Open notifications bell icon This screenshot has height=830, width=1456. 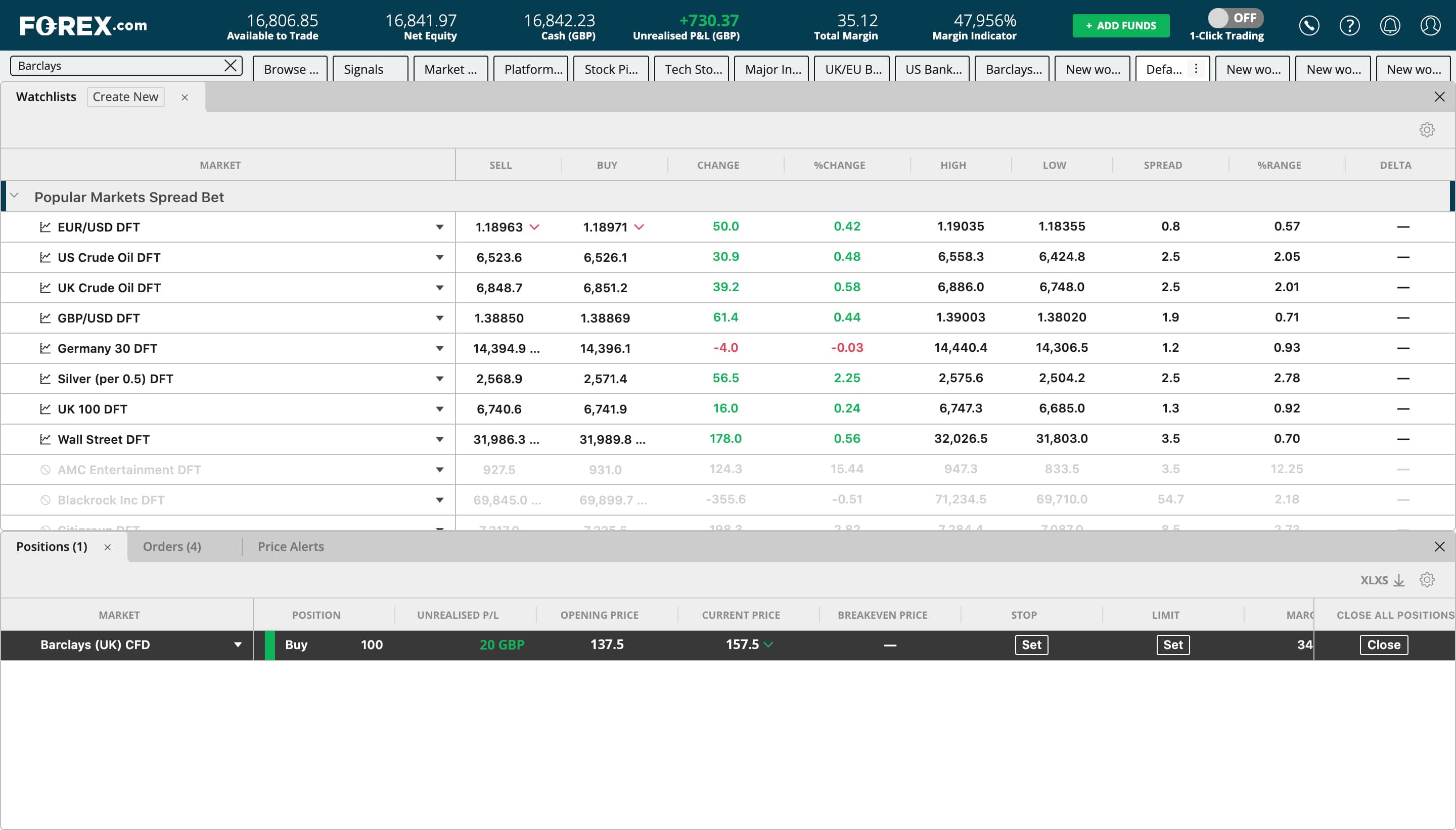tap(1390, 25)
